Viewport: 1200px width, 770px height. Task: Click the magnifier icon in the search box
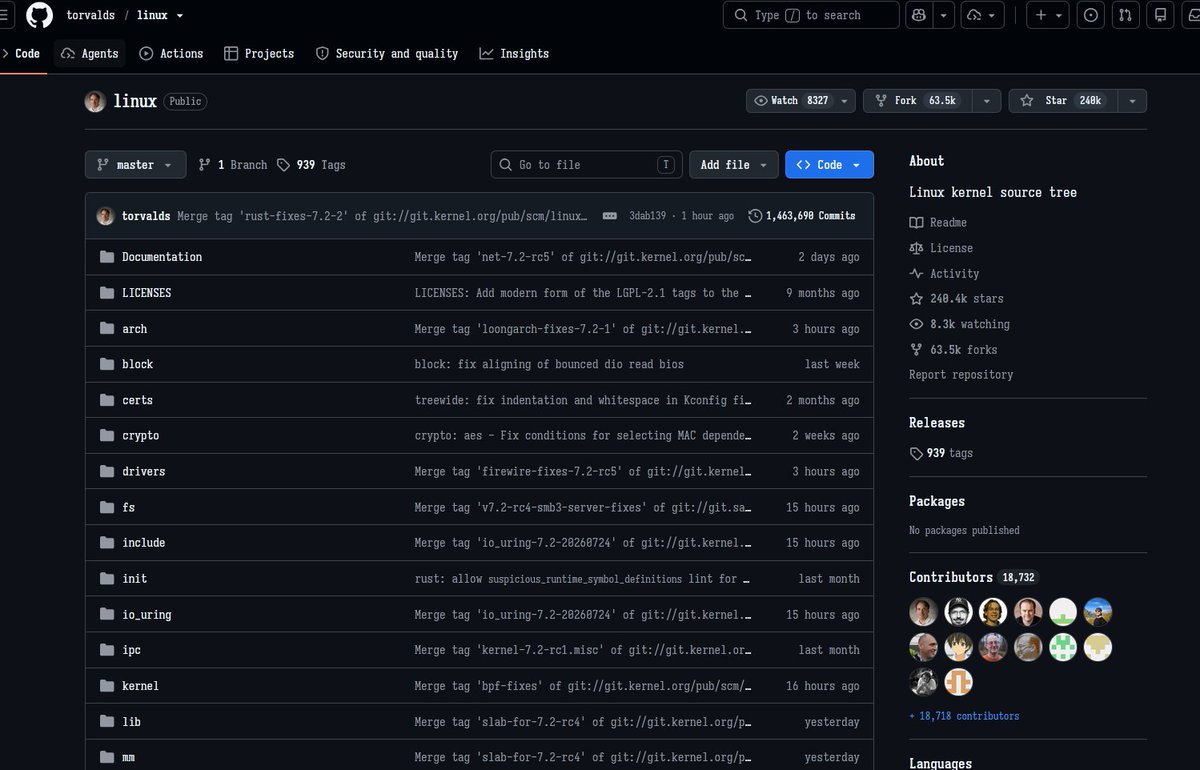coord(741,15)
